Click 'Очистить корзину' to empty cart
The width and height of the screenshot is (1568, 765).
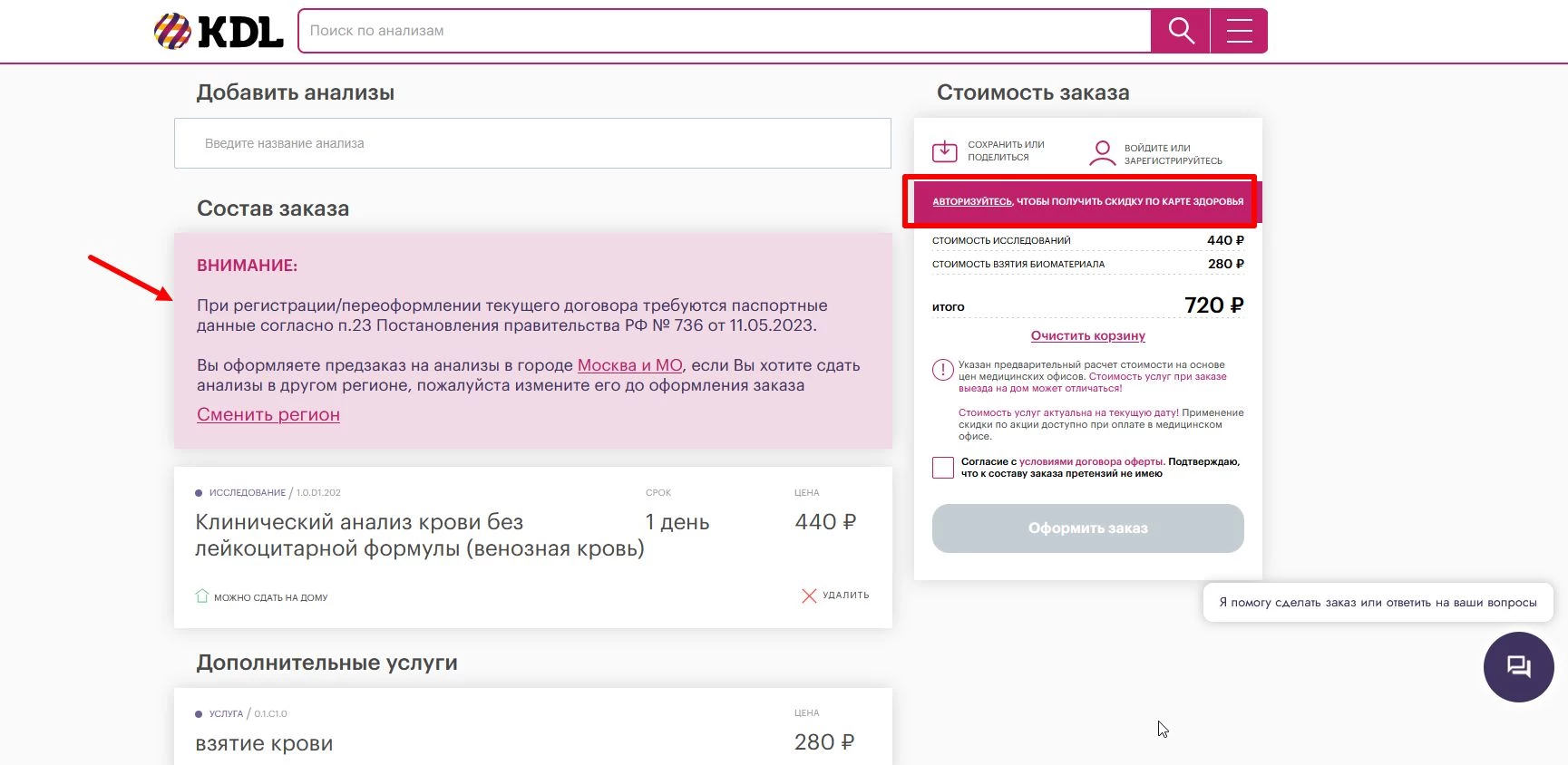[1087, 335]
